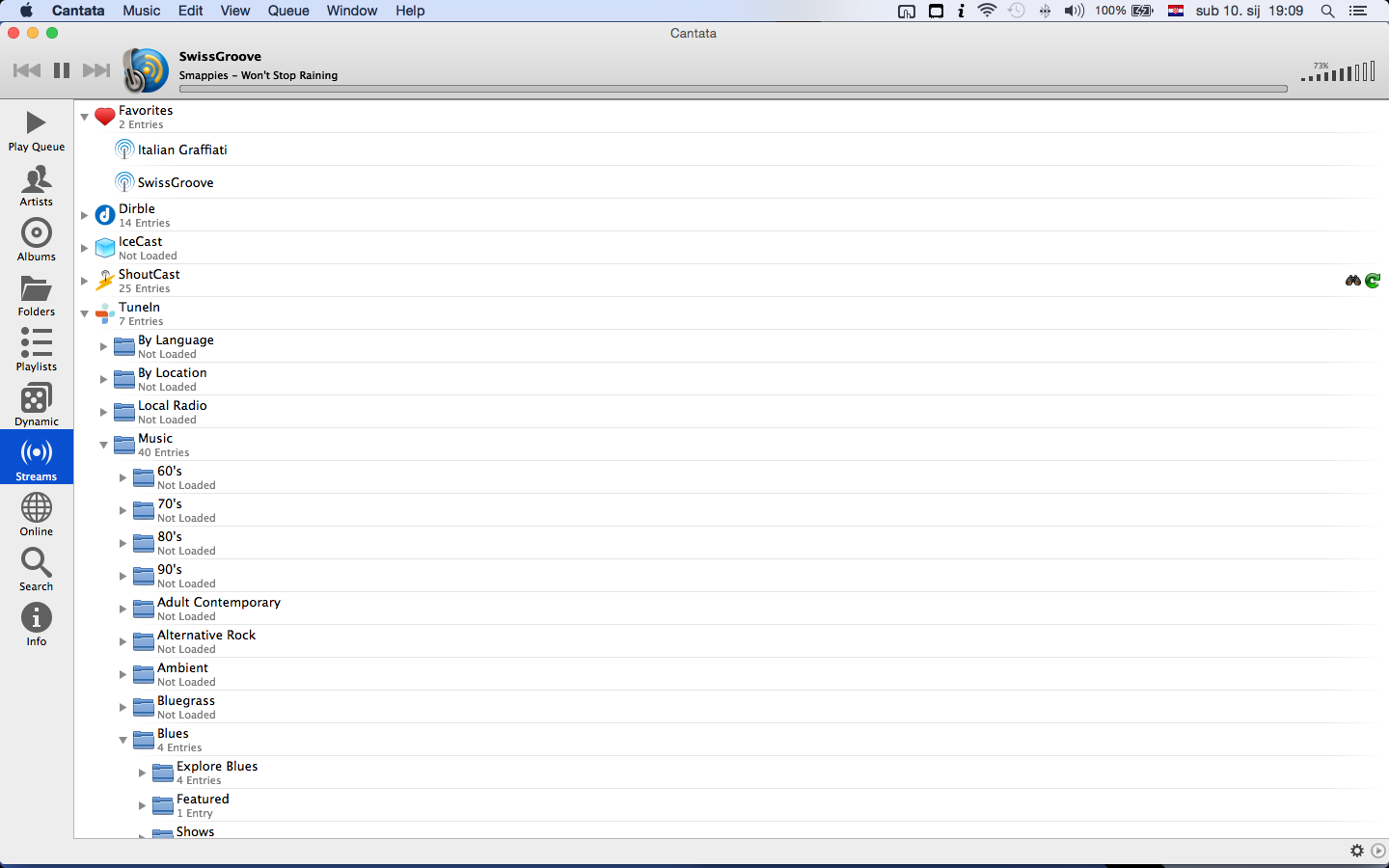Select the Streams sidebar section
1389x868 pixels.
[x=37, y=457]
